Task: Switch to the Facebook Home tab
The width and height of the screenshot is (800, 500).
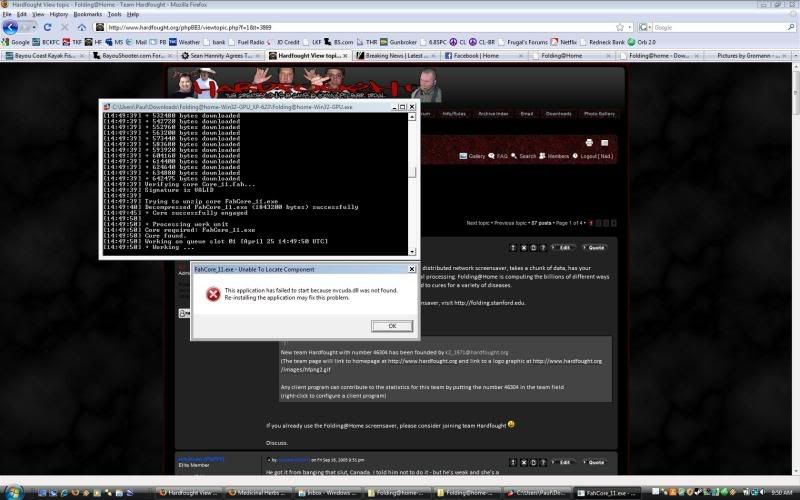Action: click(x=483, y=55)
